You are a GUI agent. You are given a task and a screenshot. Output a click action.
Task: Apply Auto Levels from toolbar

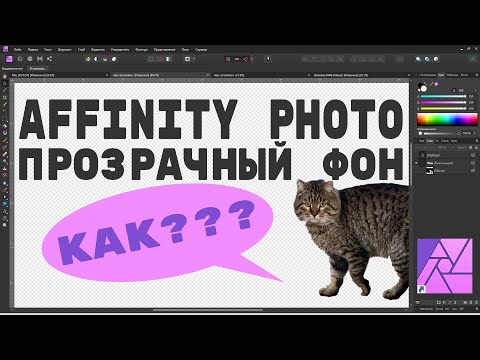(x=88, y=59)
